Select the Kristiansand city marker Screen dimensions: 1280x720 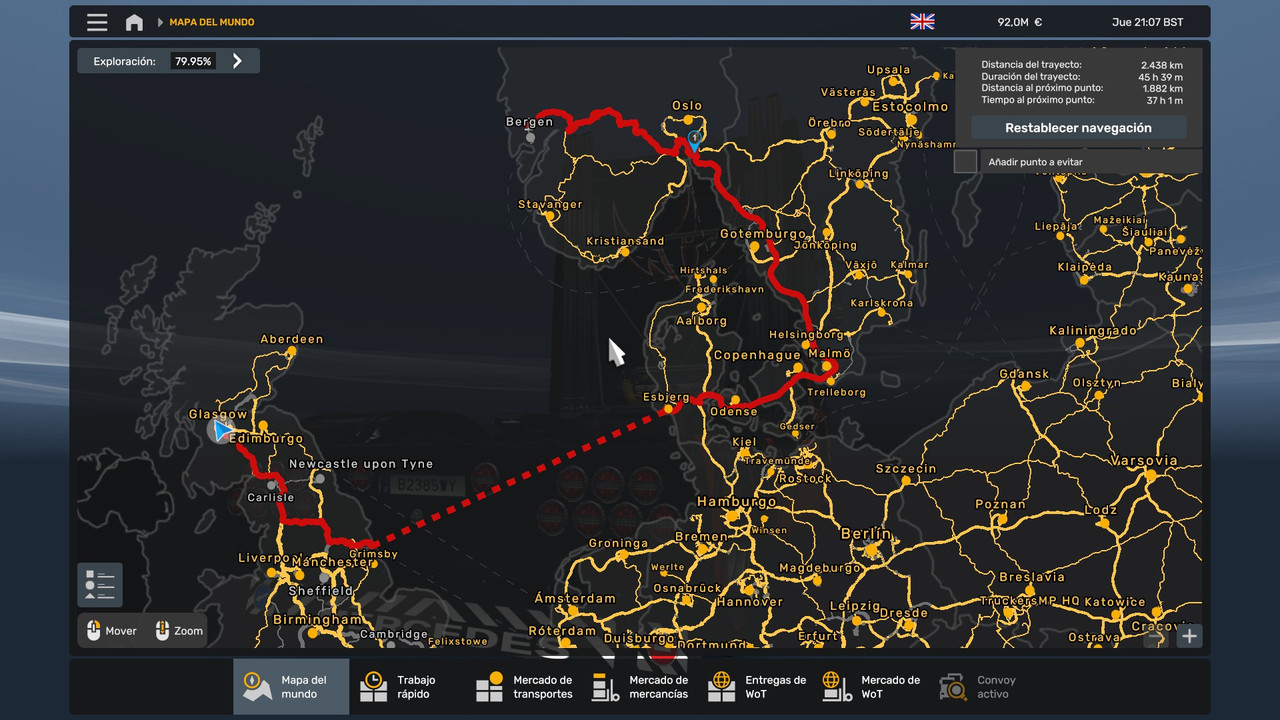click(625, 252)
